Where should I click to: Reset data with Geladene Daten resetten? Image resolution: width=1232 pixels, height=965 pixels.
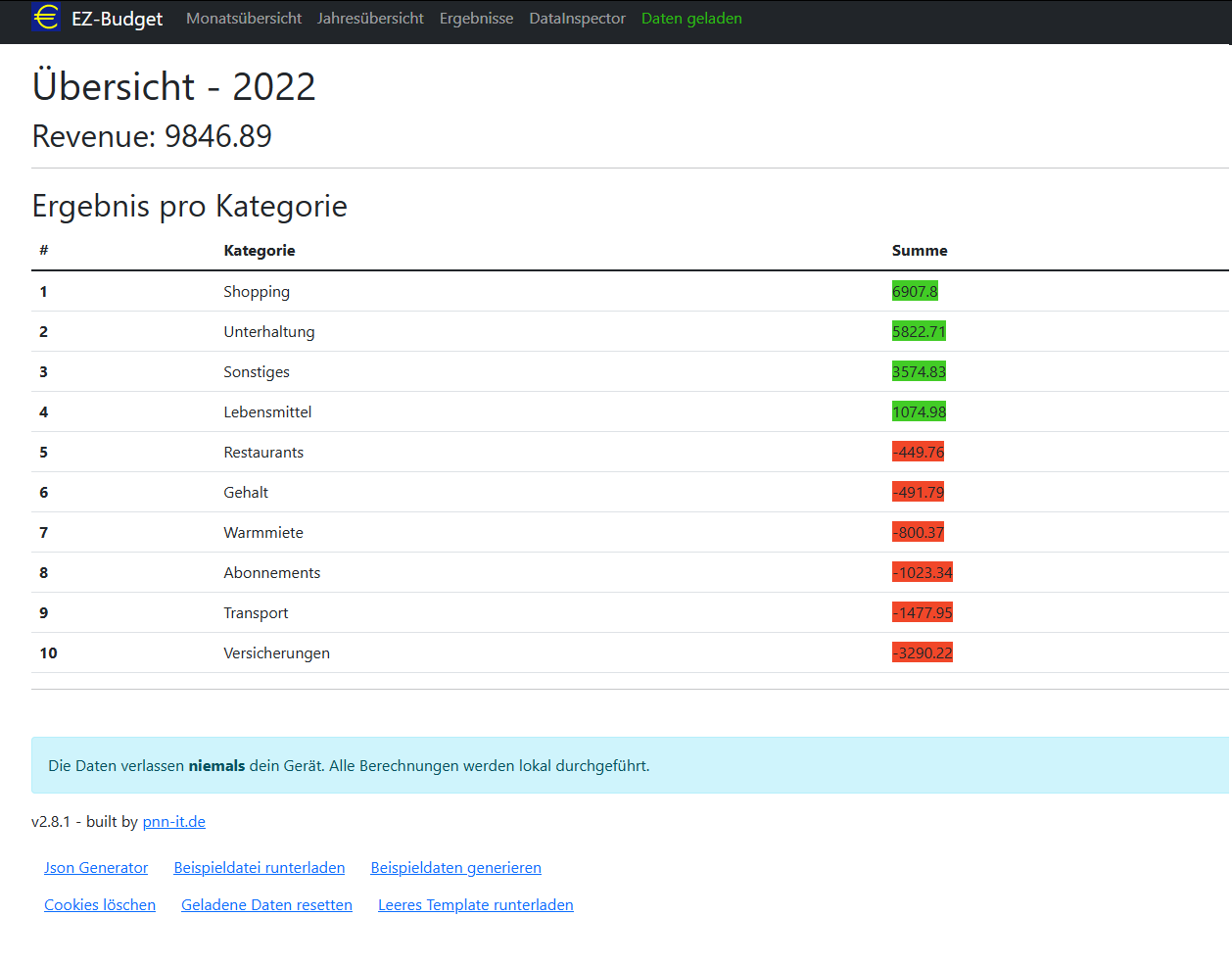tap(266, 905)
